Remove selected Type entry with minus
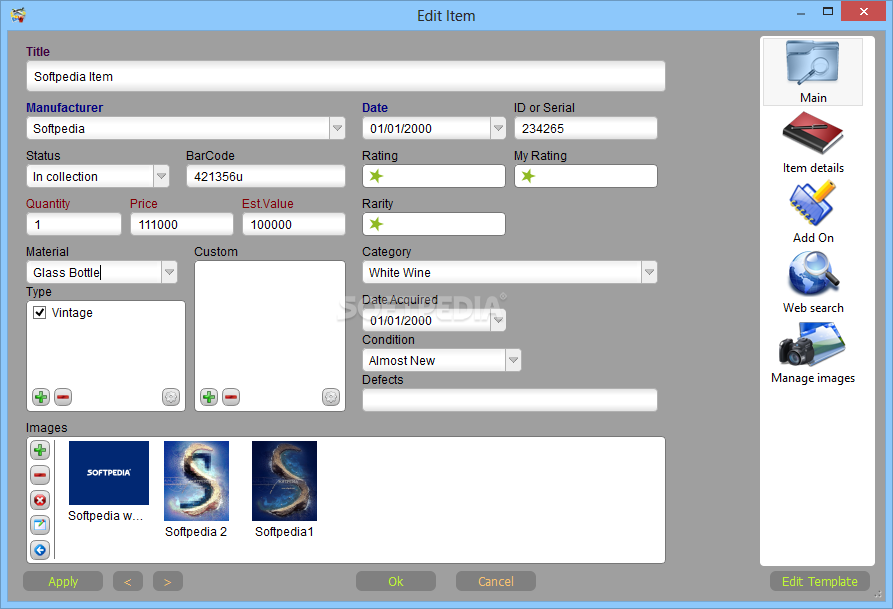893x609 pixels. click(x=63, y=397)
